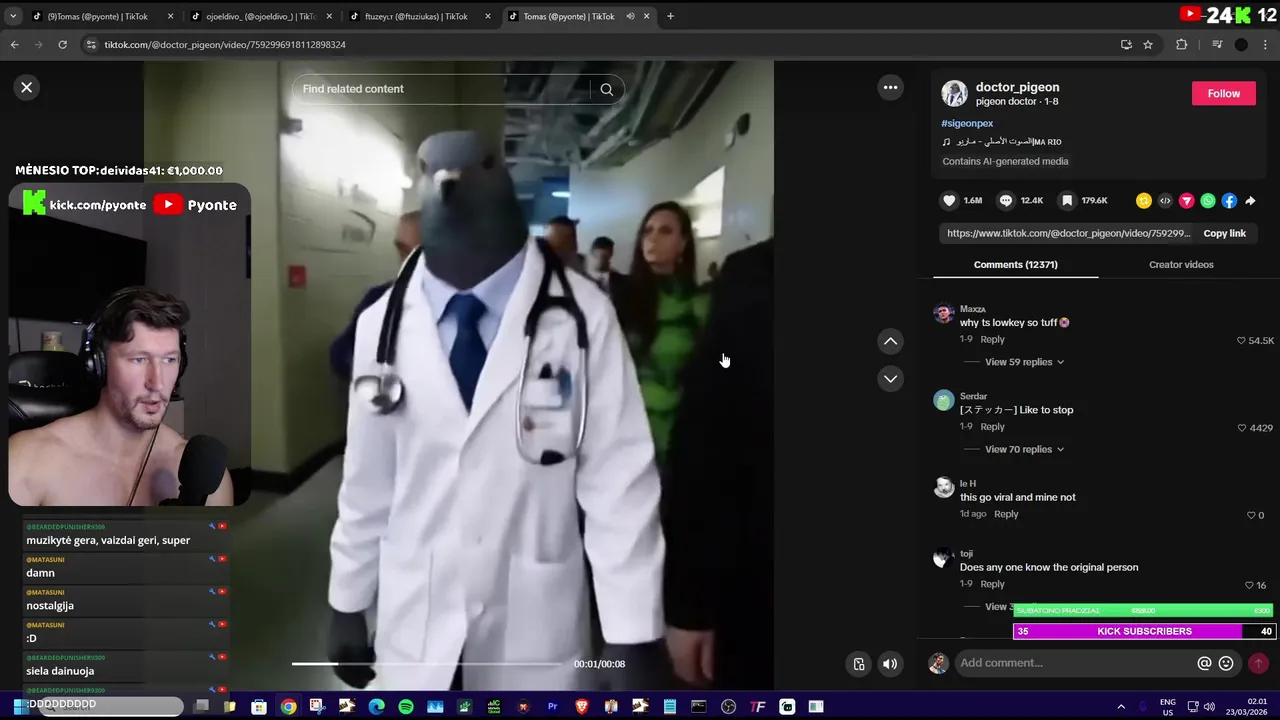Open comments via speech bubble icon
Image resolution: width=1280 pixels, height=720 pixels.
(x=1006, y=200)
